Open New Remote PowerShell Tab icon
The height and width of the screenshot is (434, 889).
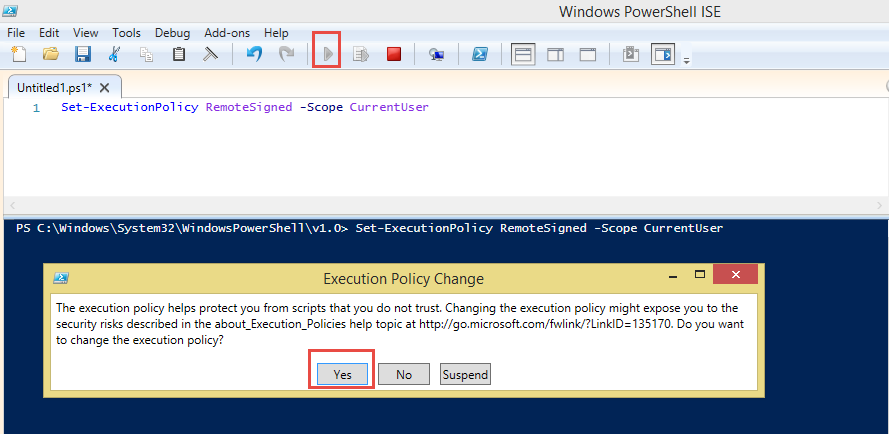[437, 54]
